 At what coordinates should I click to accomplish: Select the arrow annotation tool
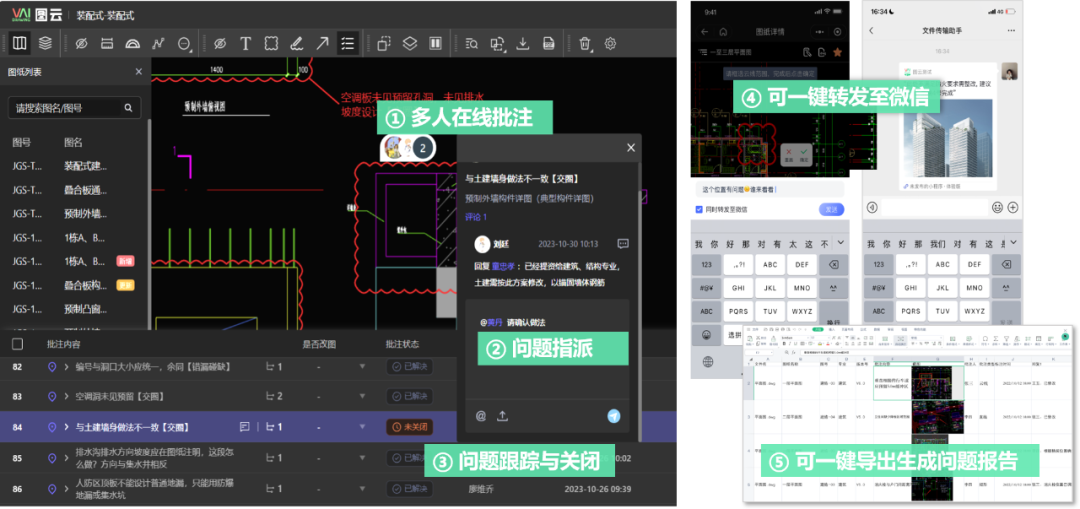(x=322, y=44)
